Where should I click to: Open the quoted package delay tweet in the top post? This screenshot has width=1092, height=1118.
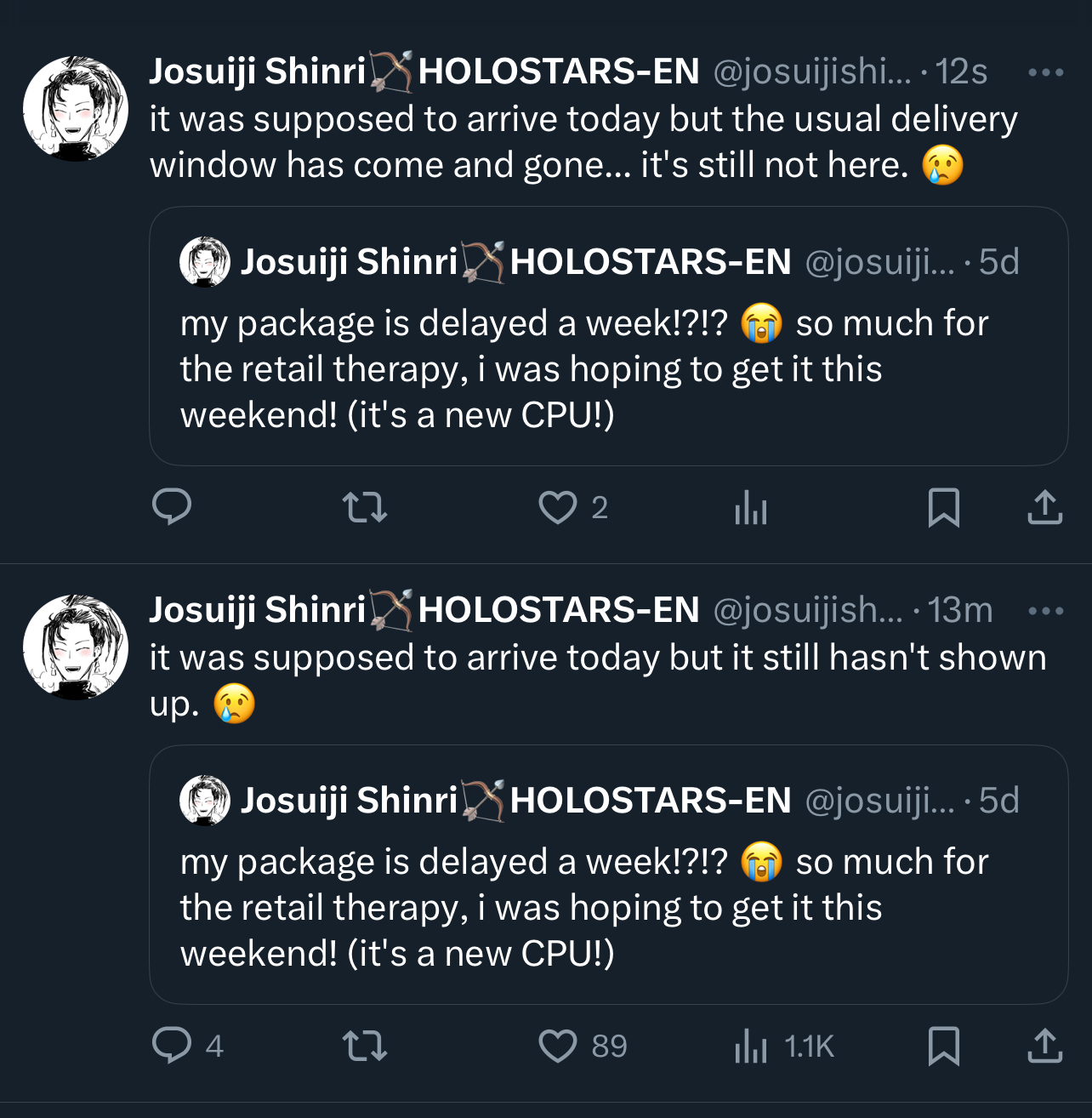608,370
